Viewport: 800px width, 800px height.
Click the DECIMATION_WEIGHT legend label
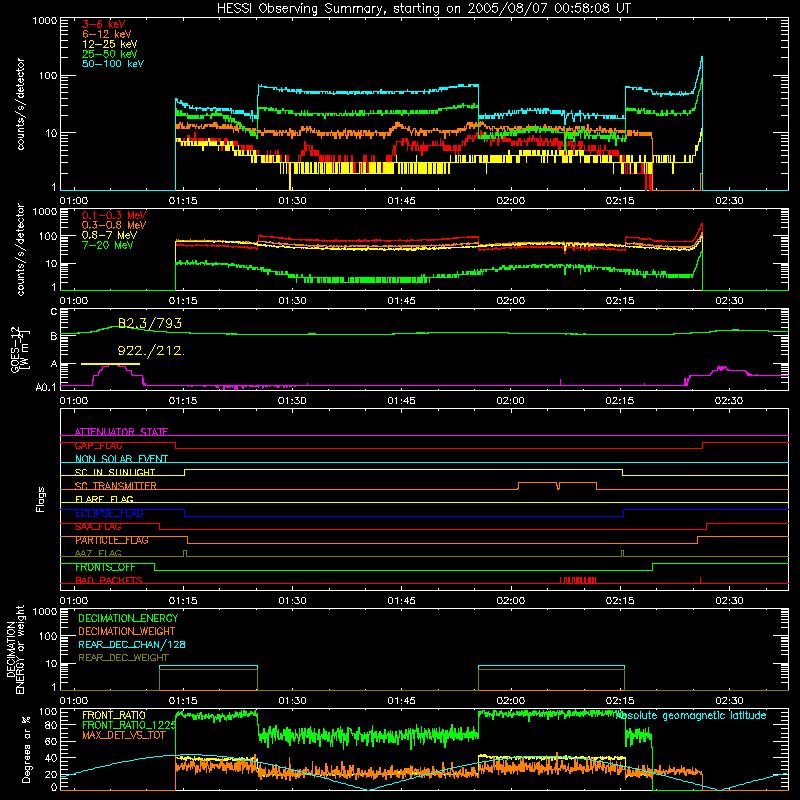(x=127, y=631)
